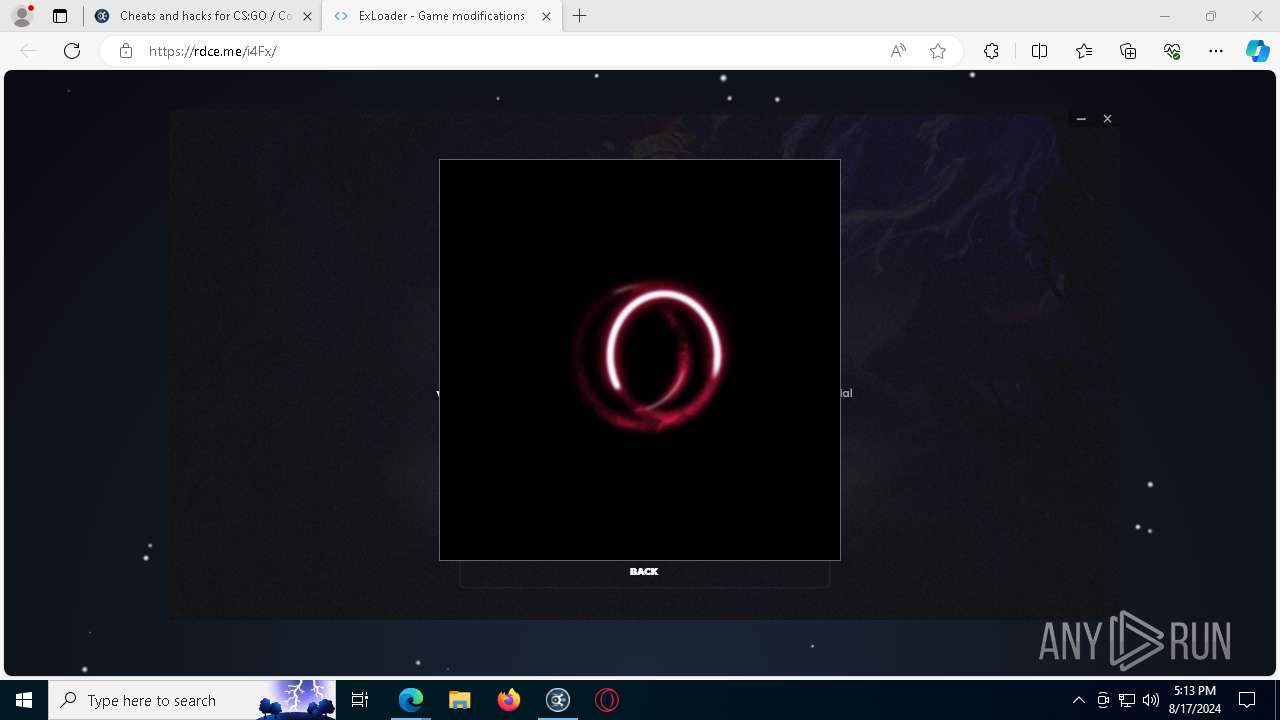1280x720 pixels.
Task: Open the Windows Start menu
Action: [24, 700]
